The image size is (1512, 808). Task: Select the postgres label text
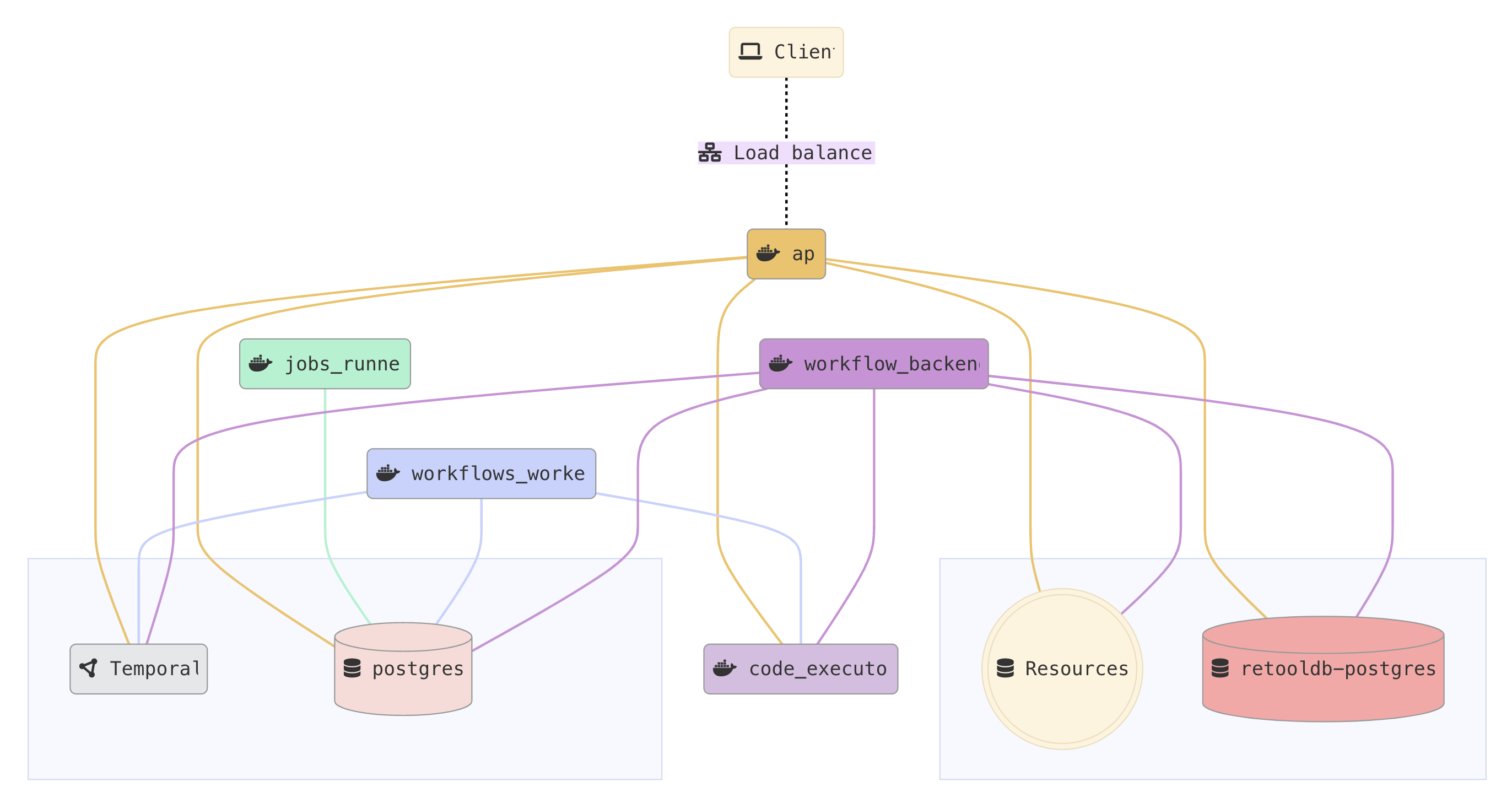pyautogui.click(x=418, y=669)
